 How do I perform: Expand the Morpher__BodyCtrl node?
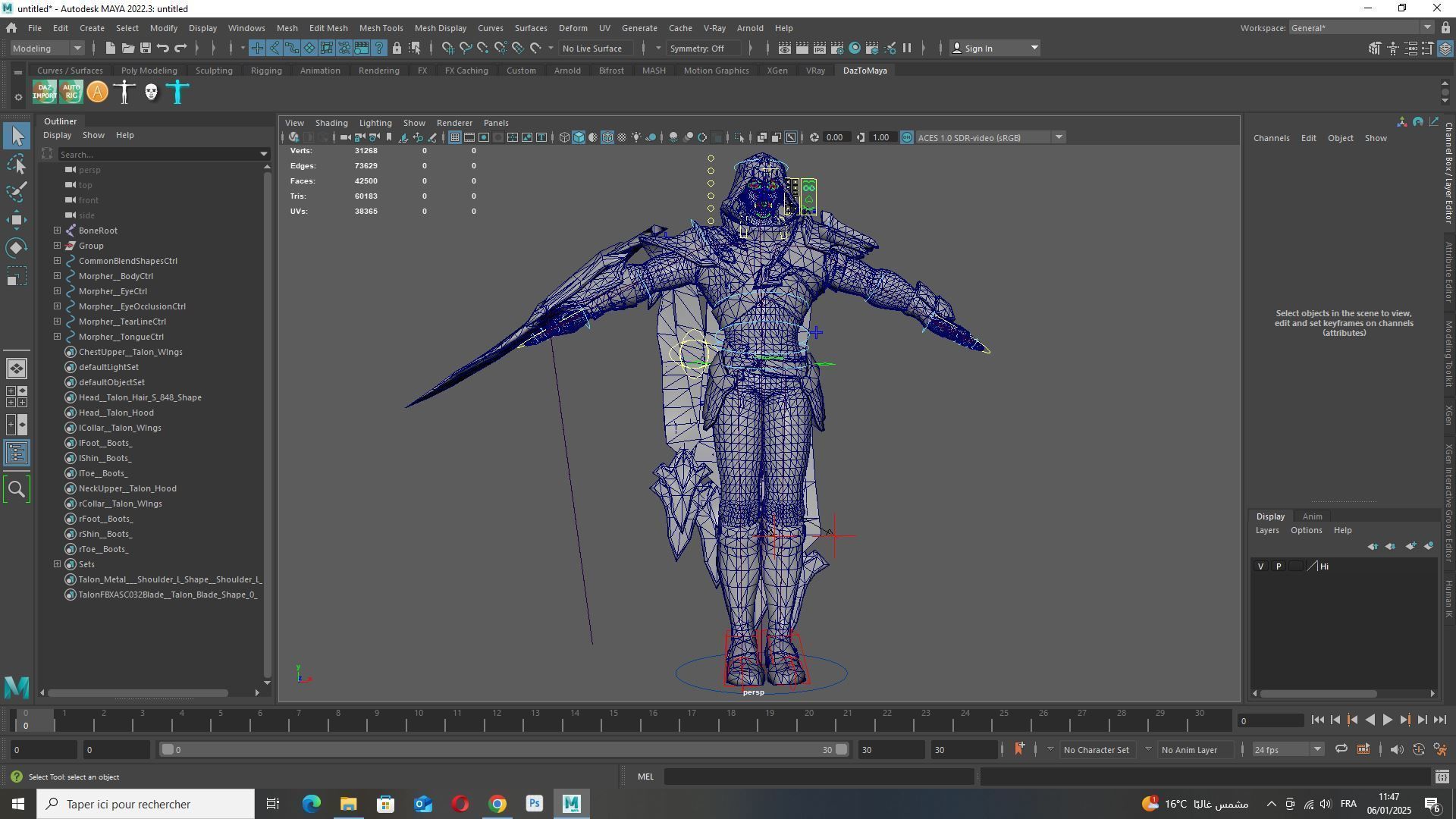(58, 276)
